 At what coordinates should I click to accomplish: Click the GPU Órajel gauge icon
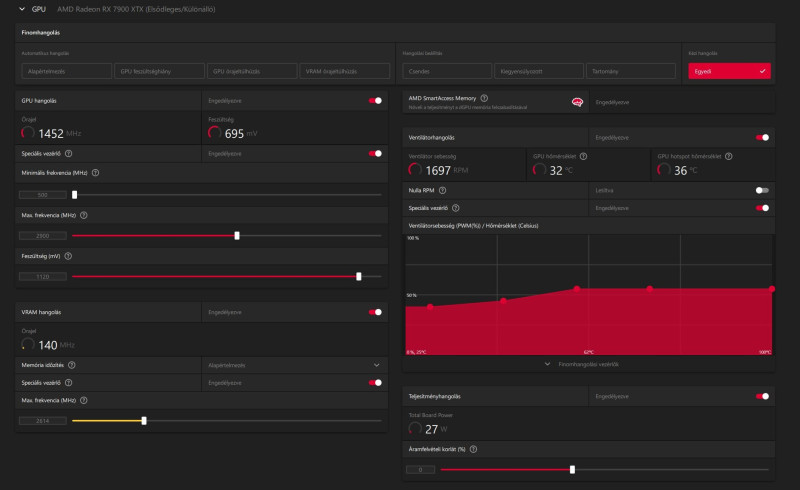(28, 133)
